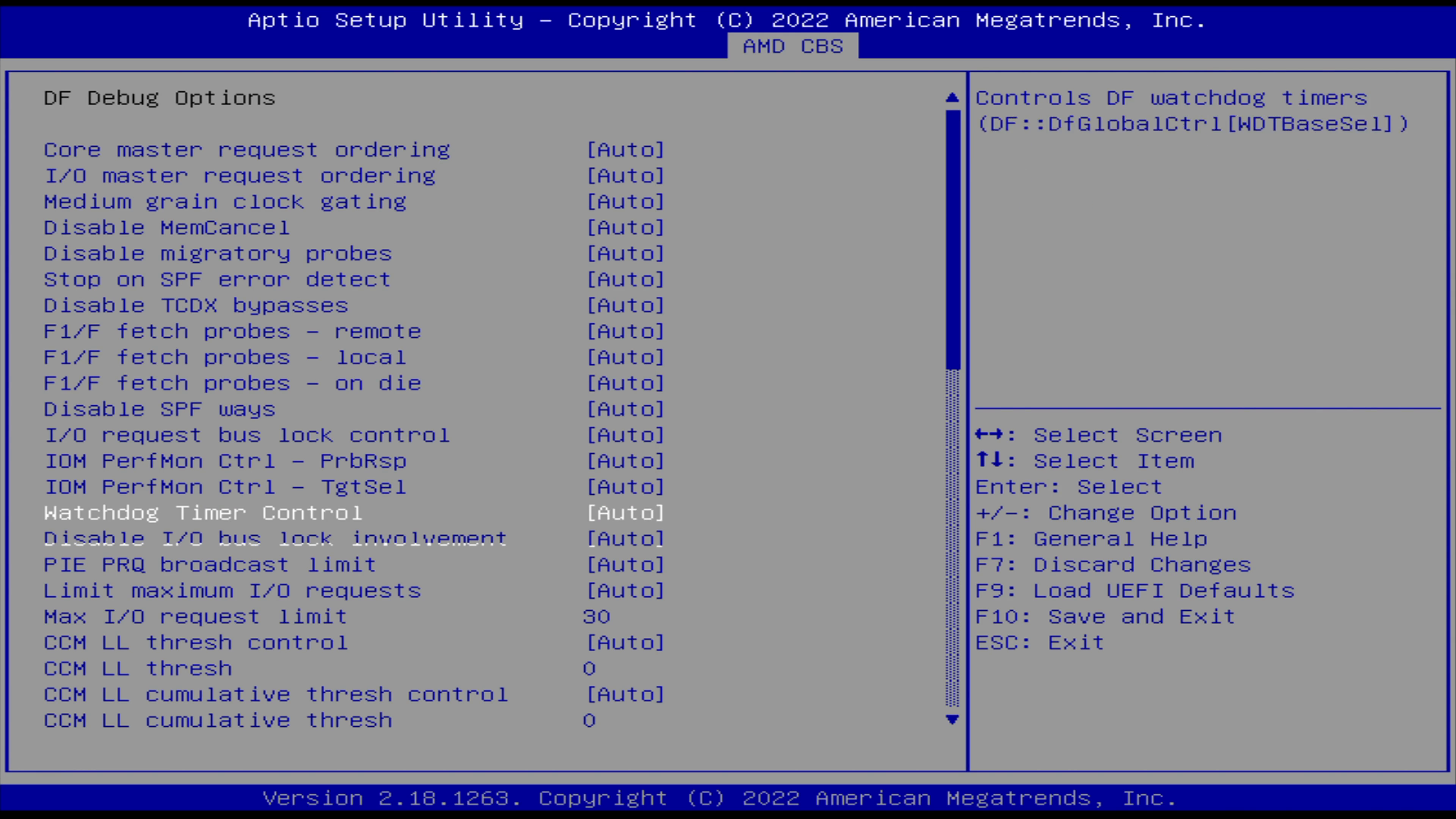Click the 'DF Debug Options' section heading

click(x=159, y=98)
